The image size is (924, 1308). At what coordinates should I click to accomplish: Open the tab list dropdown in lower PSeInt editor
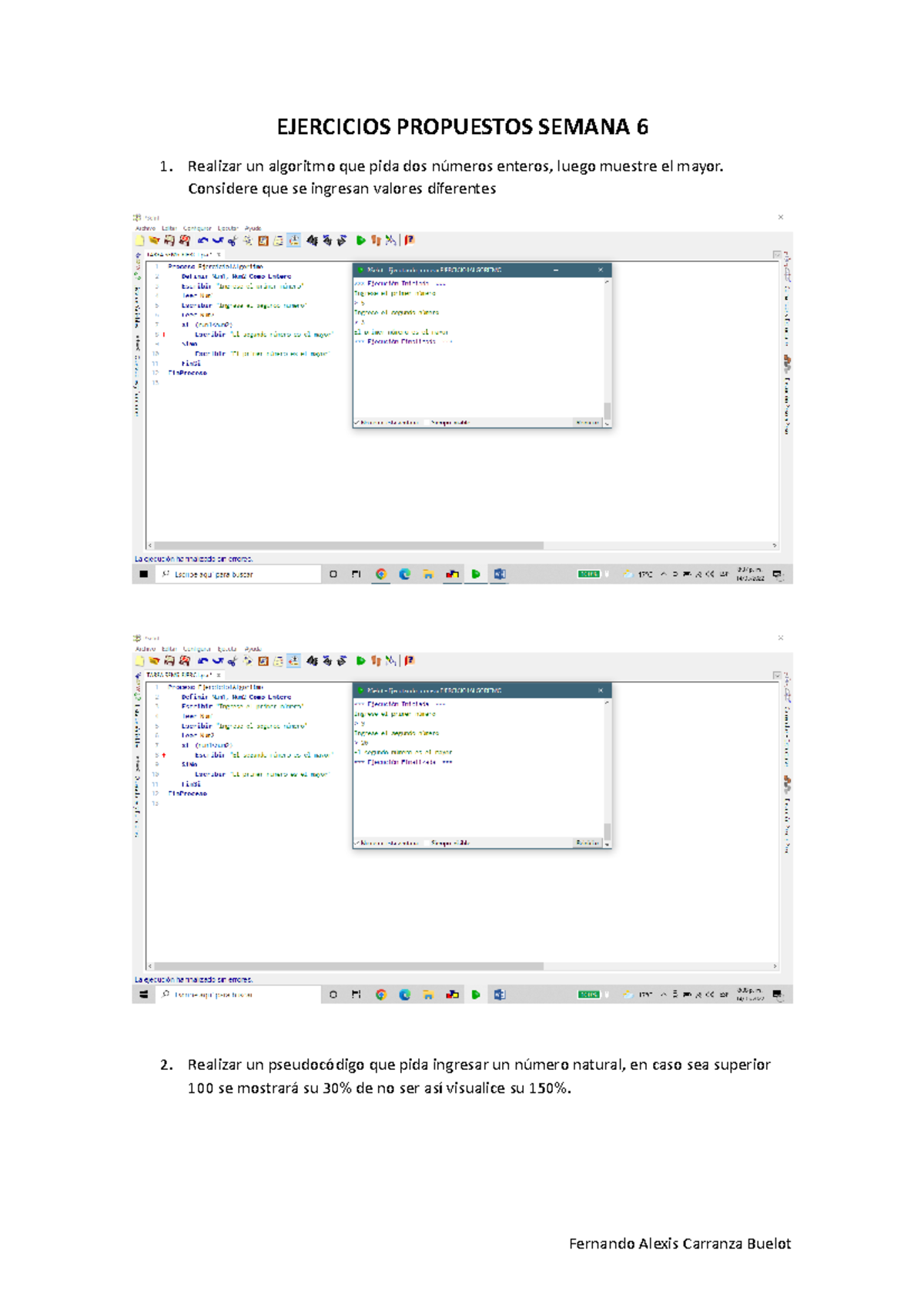coord(776,676)
